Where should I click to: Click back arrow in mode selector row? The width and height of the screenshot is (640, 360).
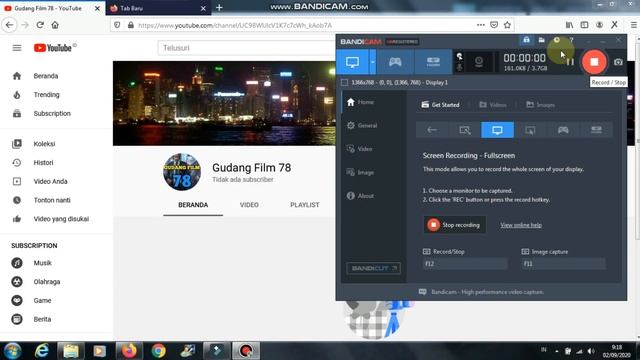[432, 130]
